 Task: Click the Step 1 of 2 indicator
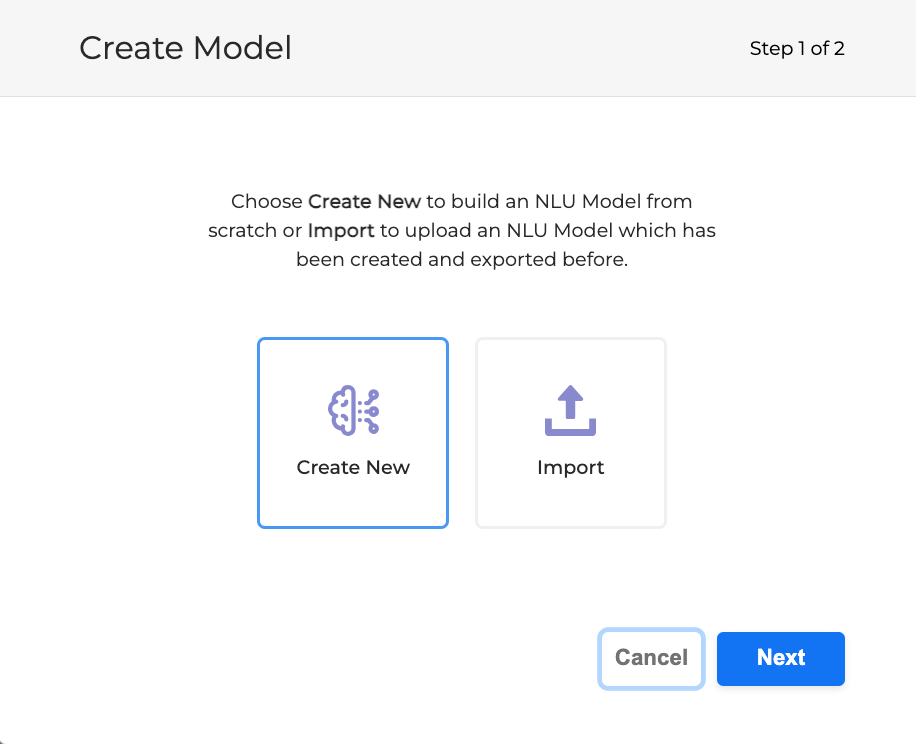tap(797, 47)
